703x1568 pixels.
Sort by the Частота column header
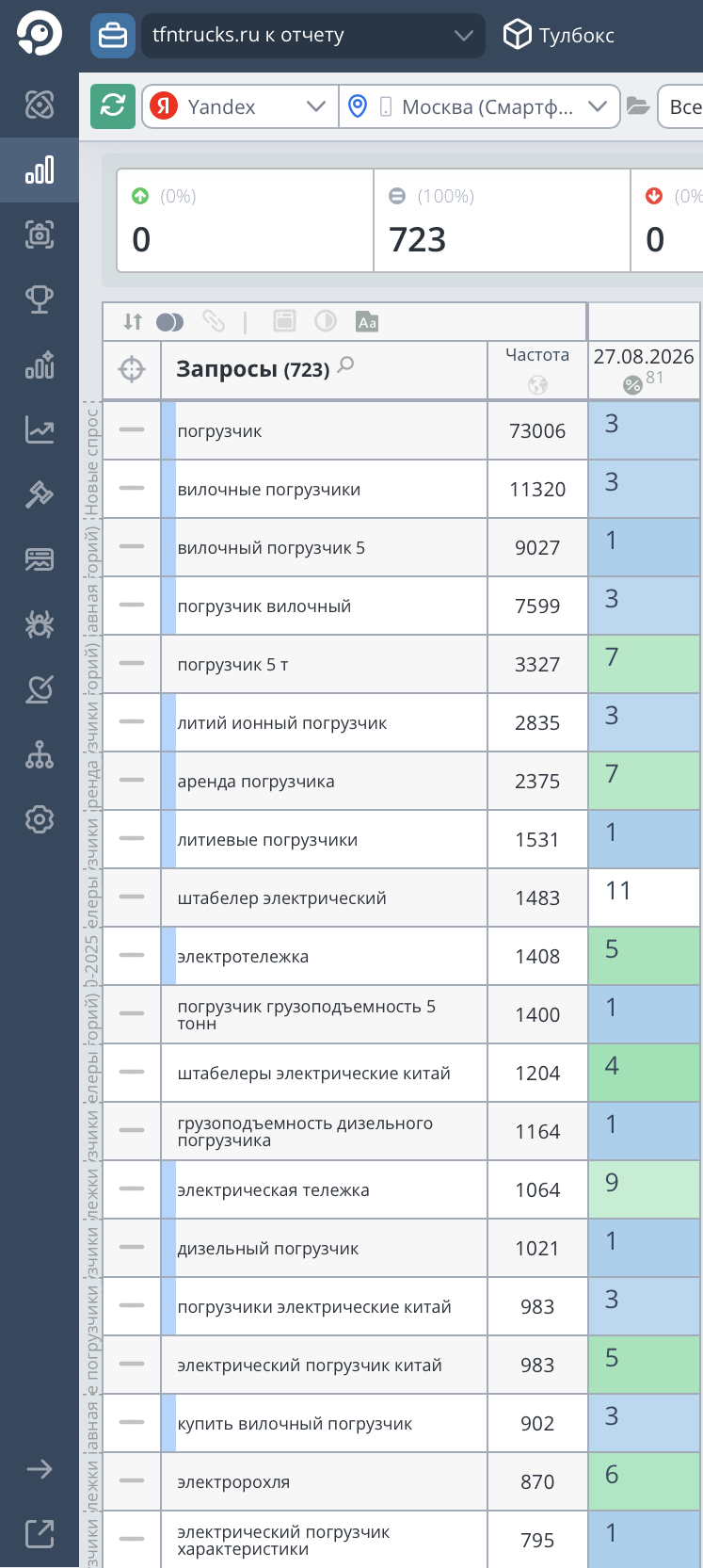537,355
